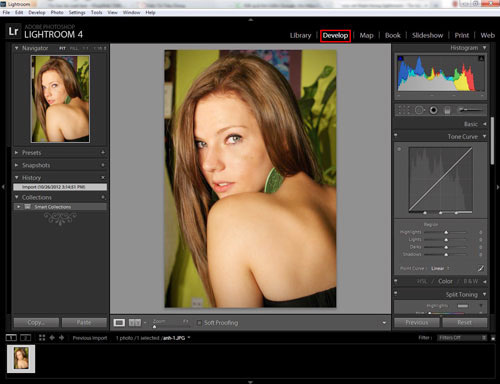Open toolbar content dropdown arrow
The width and height of the screenshot is (500, 384).
tap(384, 323)
